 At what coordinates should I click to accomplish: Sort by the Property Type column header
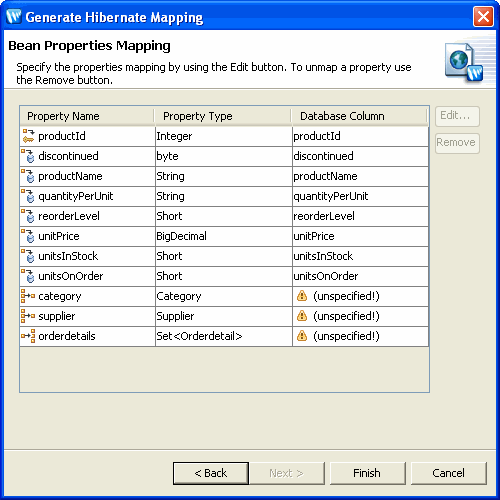pos(223,116)
